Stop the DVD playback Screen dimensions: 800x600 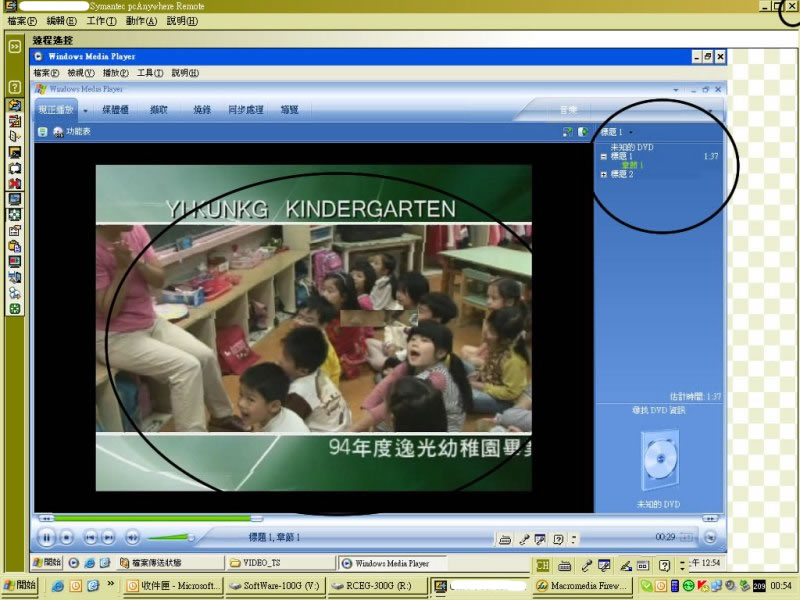(x=66, y=537)
